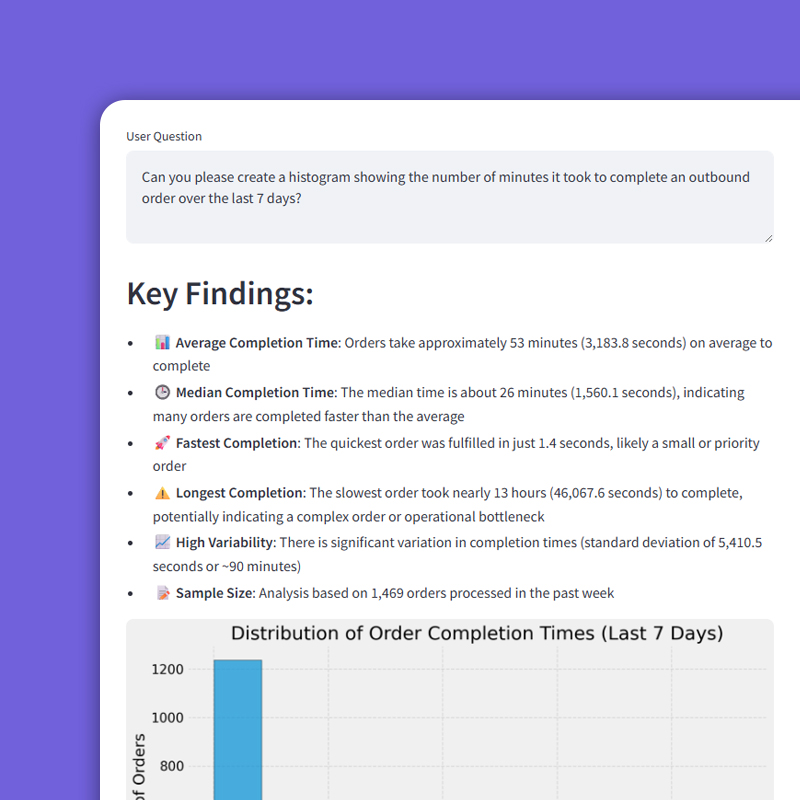The image size is (800, 800).
Task: Click the "User Question" field label
Action: (x=164, y=136)
